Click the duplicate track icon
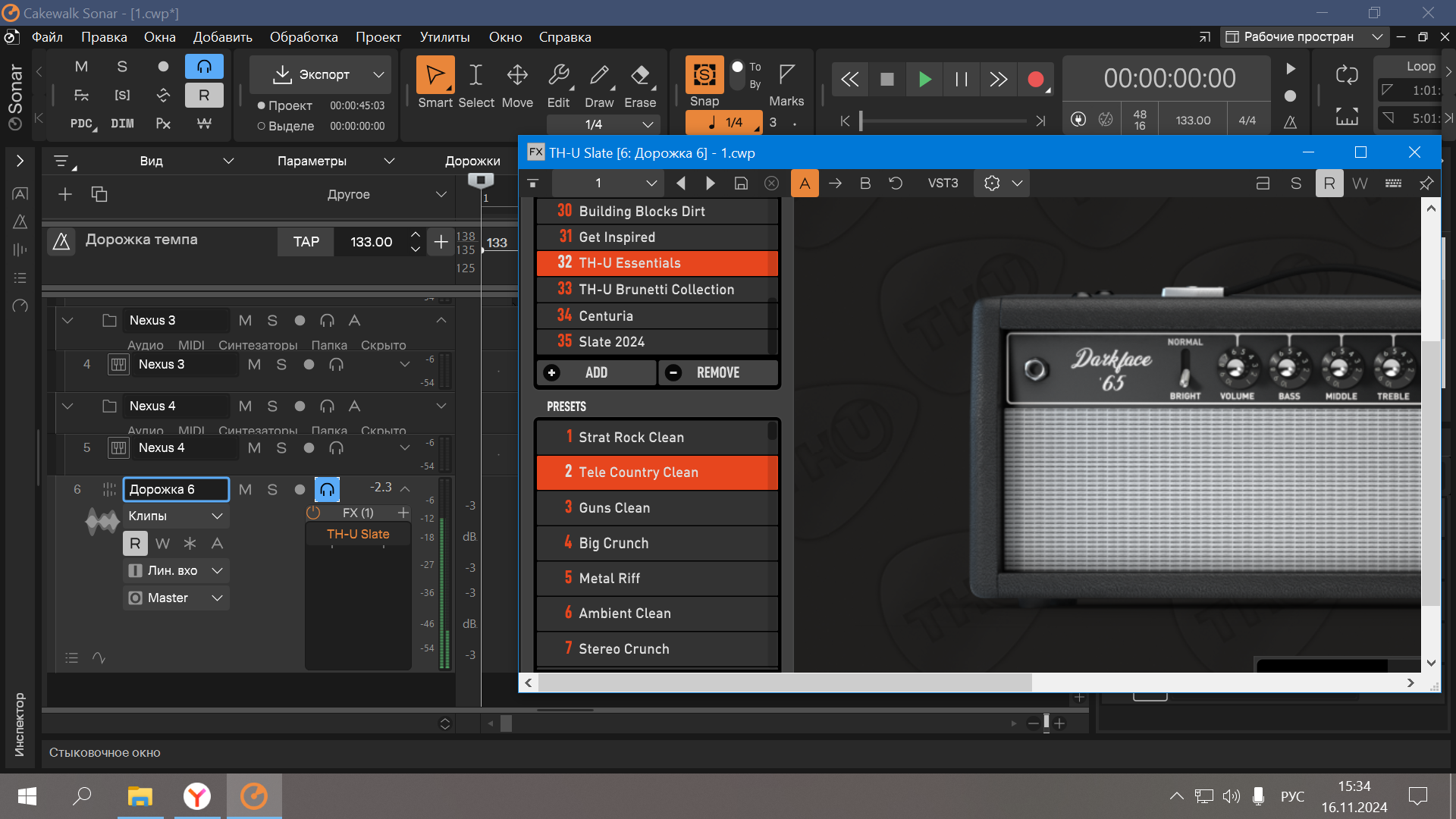Screen dimensions: 1456x819 click(x=99, y=194)
